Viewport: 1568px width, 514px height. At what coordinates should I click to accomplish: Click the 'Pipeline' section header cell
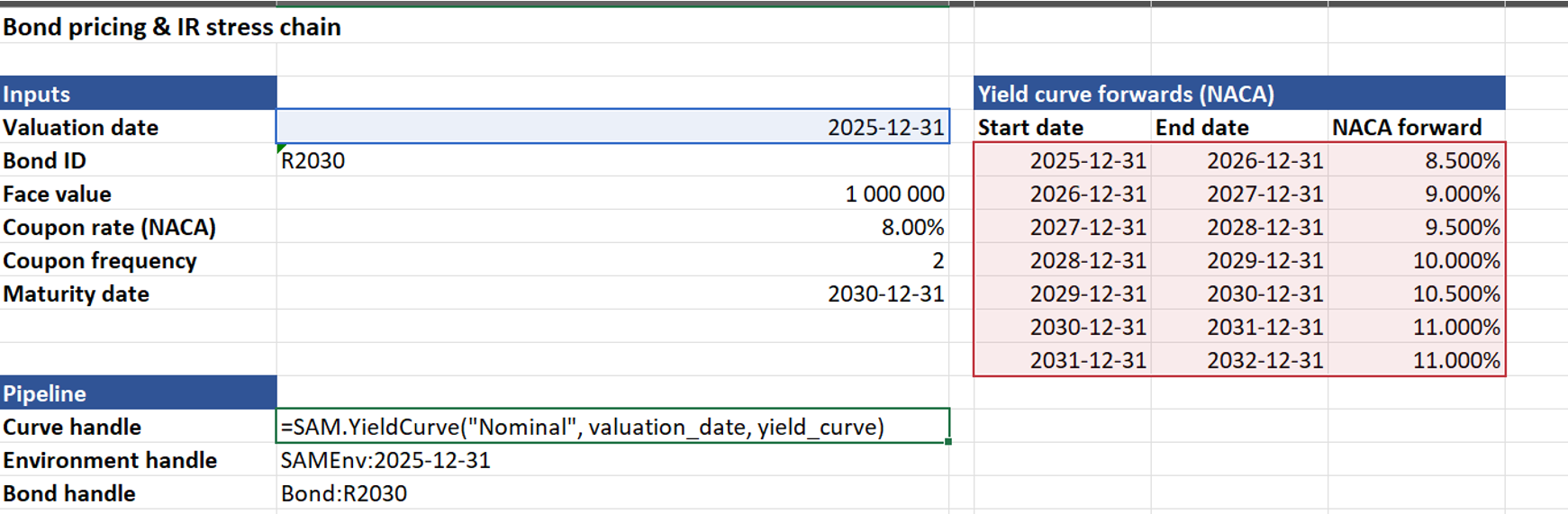click(138, 393)
